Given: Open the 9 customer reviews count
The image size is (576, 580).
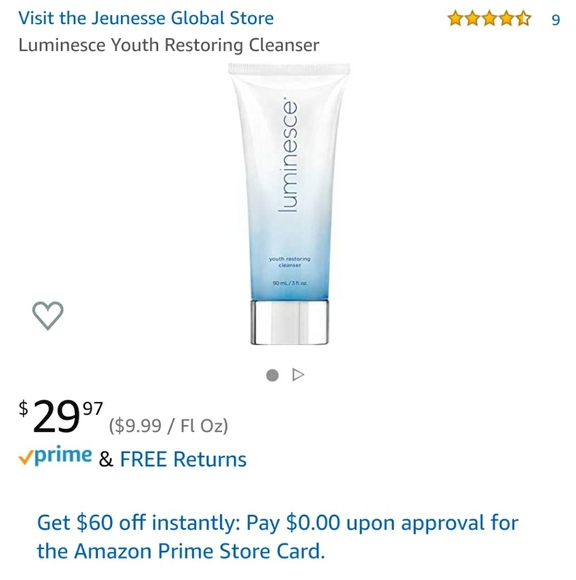Looking at the screenshot, I should (556, 20).
